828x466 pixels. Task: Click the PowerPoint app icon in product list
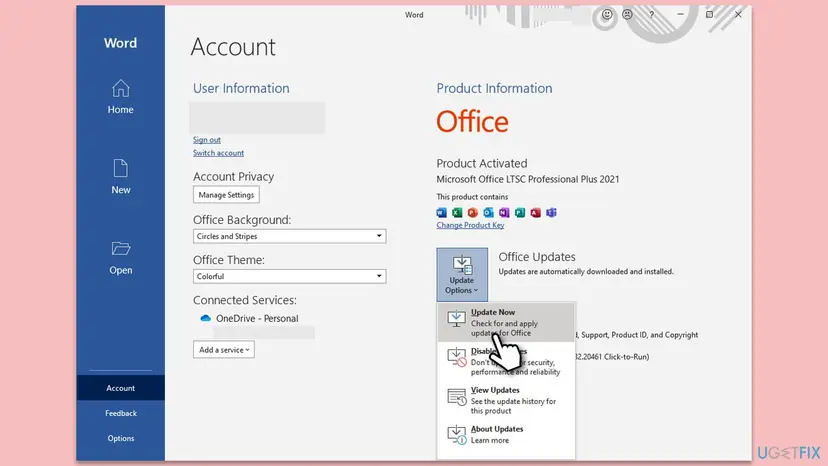[473, 212]
